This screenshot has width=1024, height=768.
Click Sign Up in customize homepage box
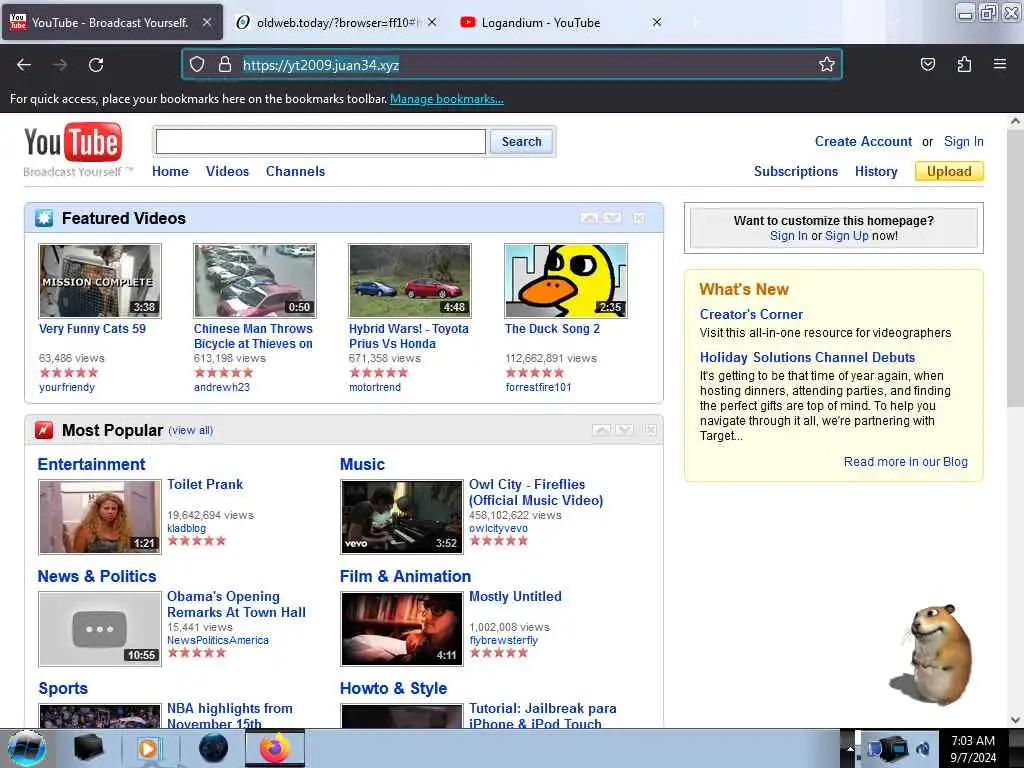click(846, 236)
